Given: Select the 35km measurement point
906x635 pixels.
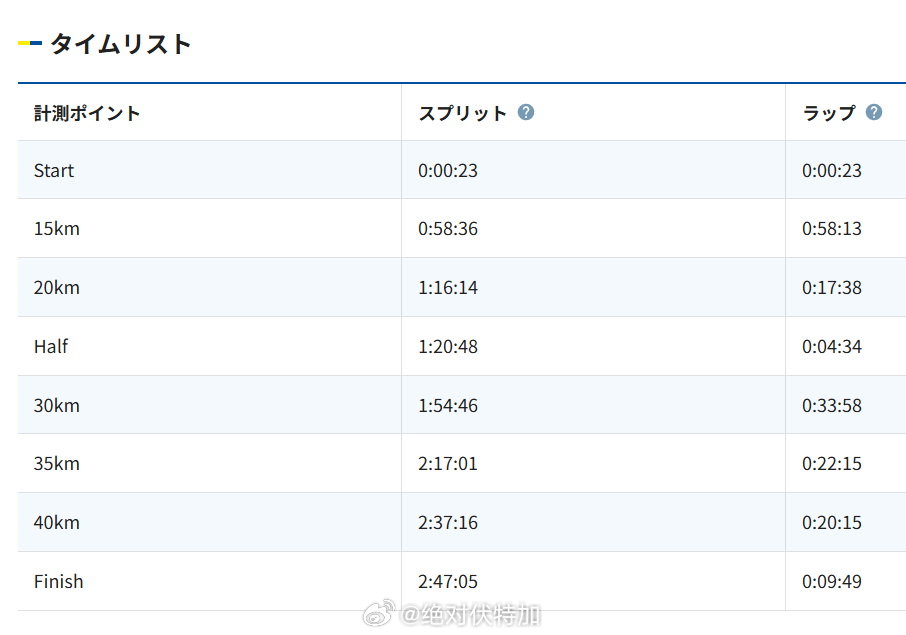Looking at the screenshot, I should point(57,464).
